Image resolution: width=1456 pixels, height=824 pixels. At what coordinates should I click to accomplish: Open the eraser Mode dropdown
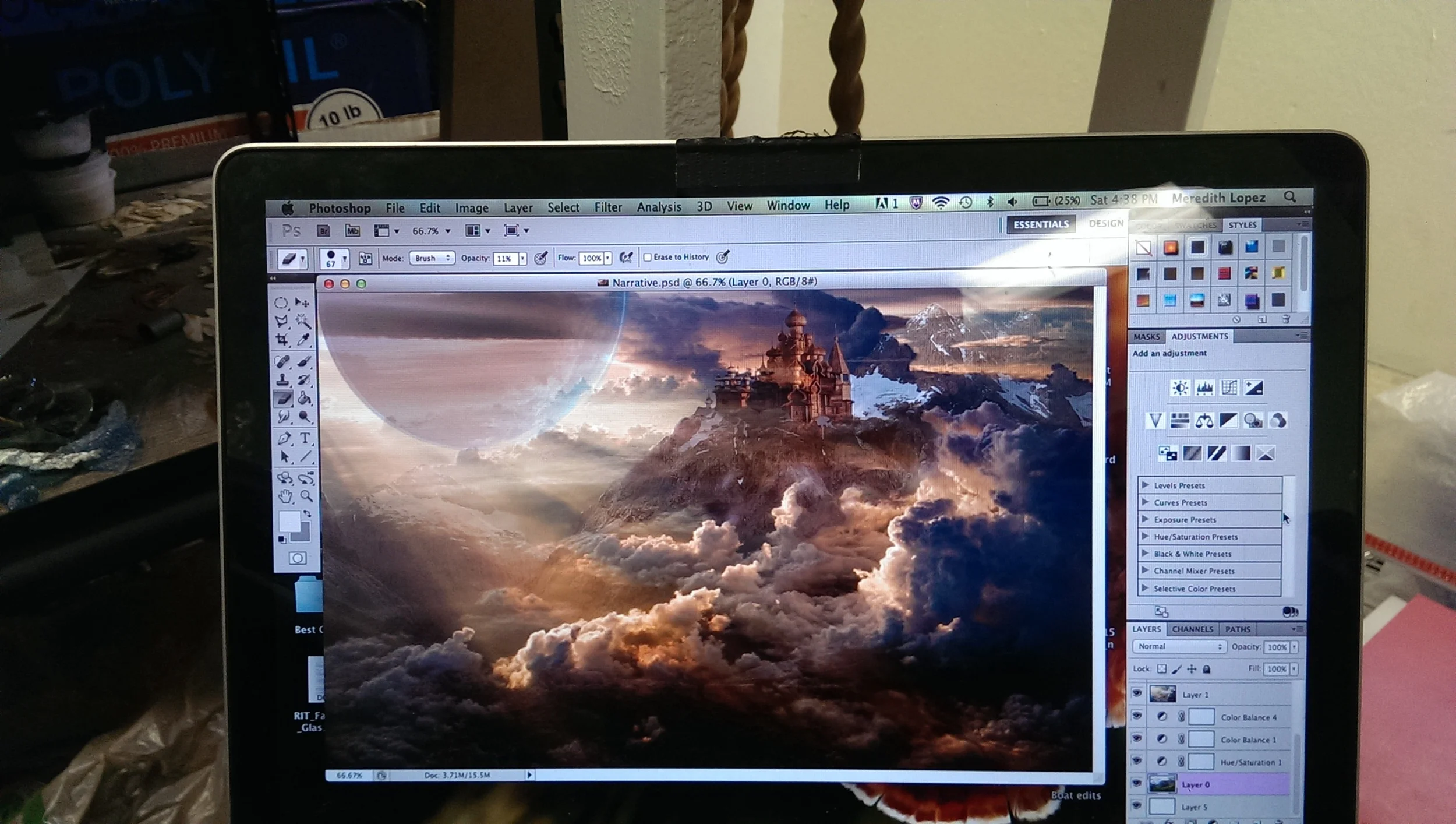coord(432,258)
